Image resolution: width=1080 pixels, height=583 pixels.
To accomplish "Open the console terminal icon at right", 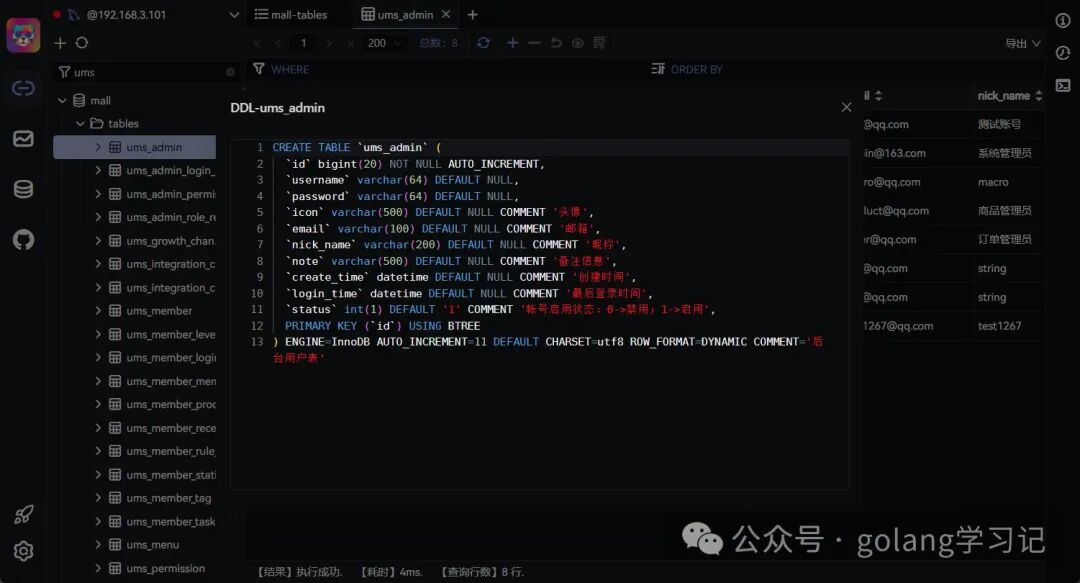I will tap(1063, 85).
